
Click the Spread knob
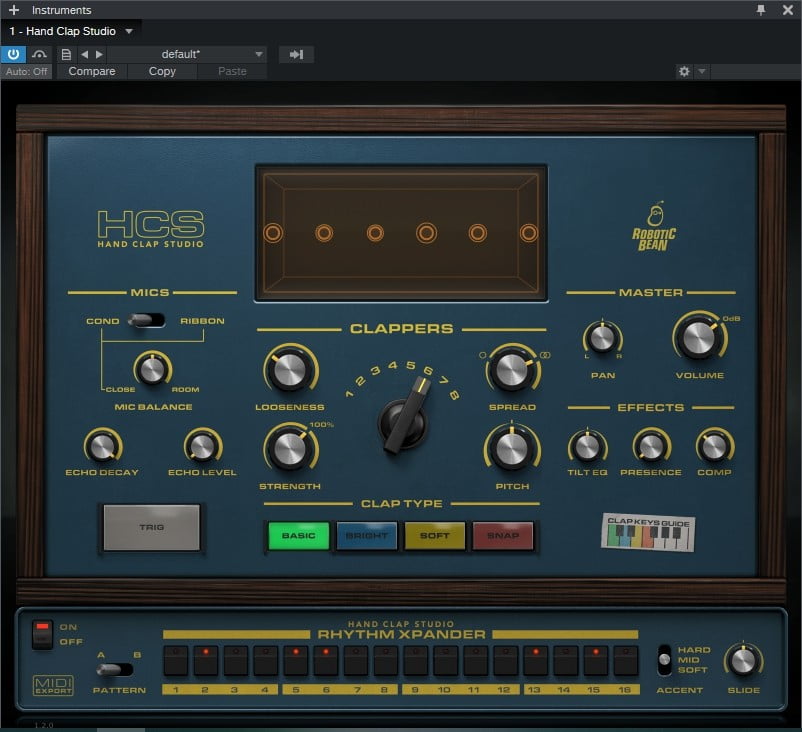(512, 369)
